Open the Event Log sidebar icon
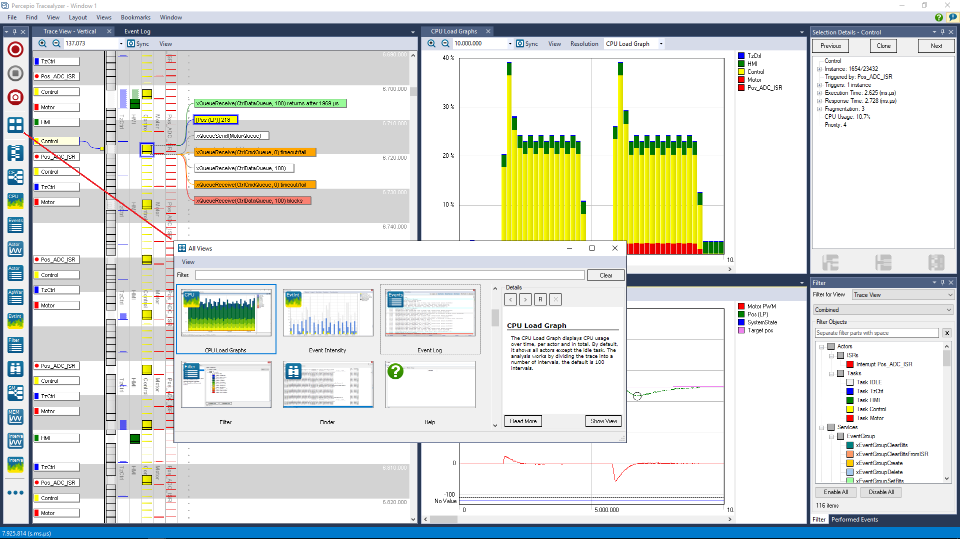 click(x=15, y=225)
